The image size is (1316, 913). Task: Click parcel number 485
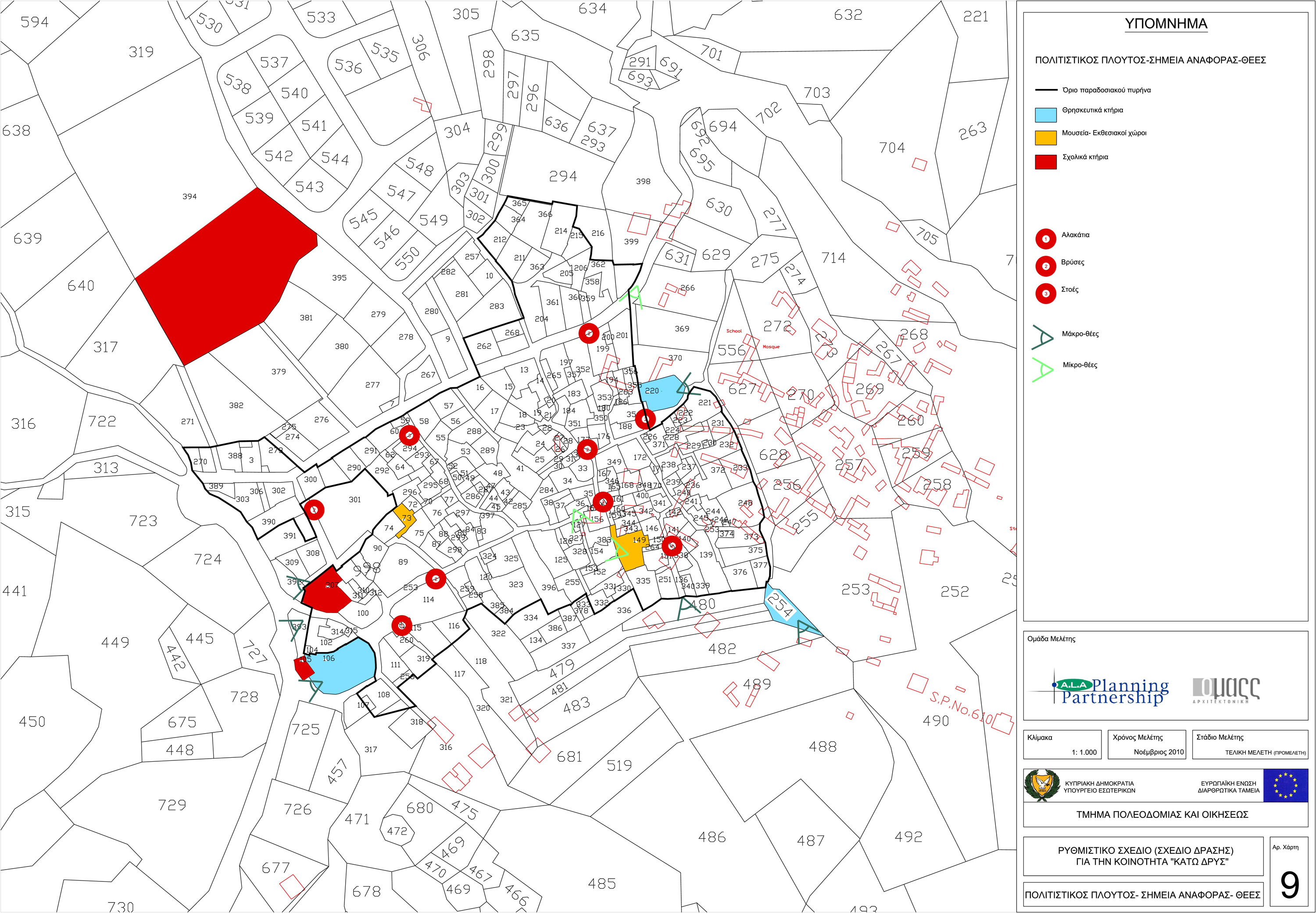(602, 884)
